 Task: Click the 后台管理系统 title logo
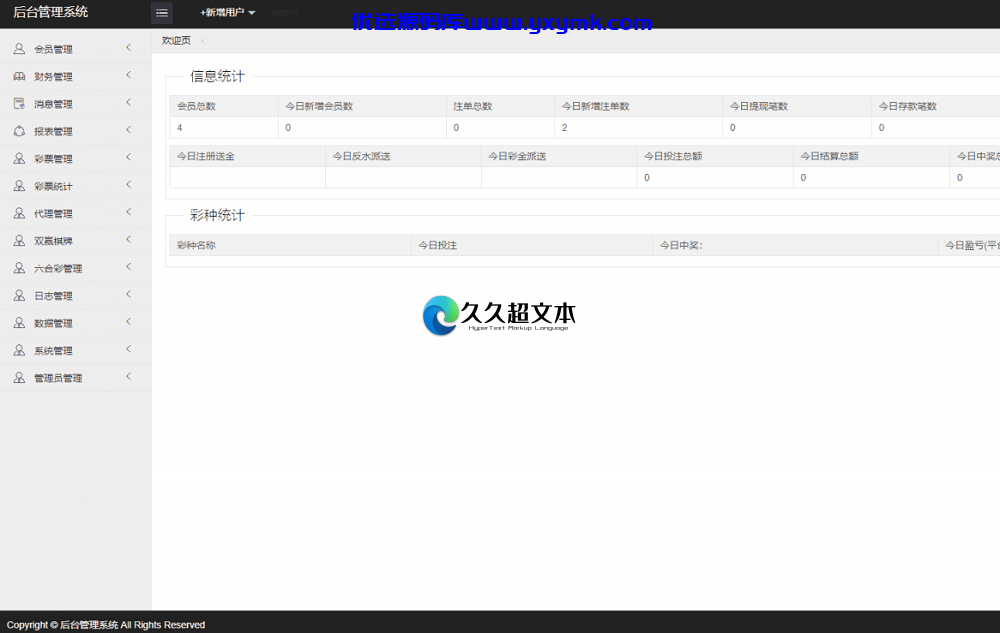50,12
